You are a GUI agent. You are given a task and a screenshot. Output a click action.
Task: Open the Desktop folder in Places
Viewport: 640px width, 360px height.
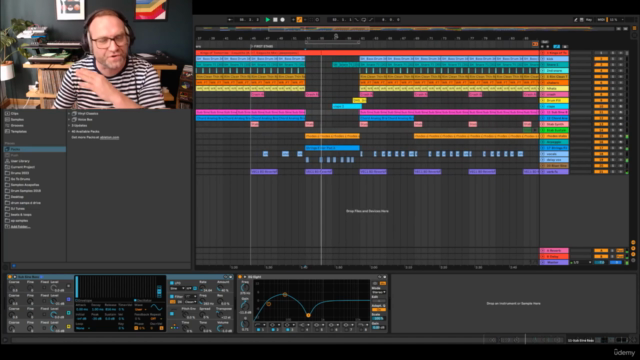[17, 197]
